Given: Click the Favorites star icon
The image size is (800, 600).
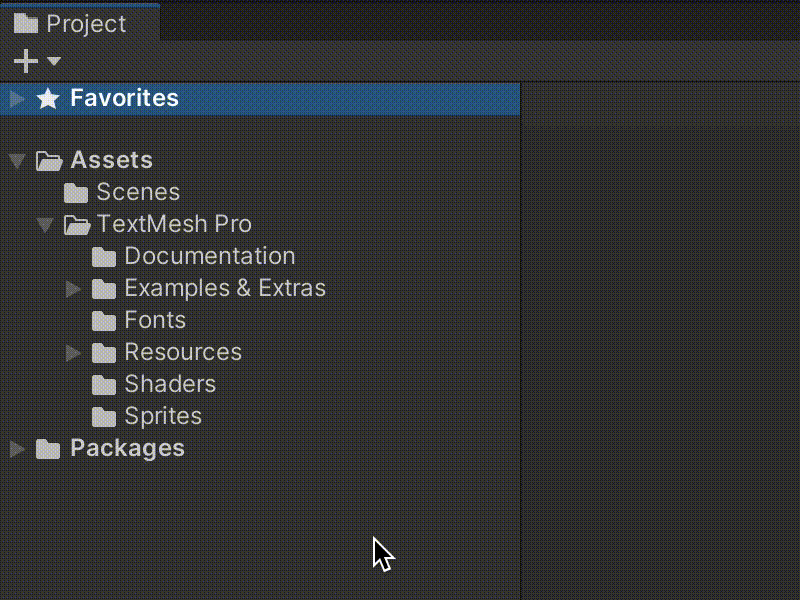Looking at the screenshot, I should pos(47,98).
